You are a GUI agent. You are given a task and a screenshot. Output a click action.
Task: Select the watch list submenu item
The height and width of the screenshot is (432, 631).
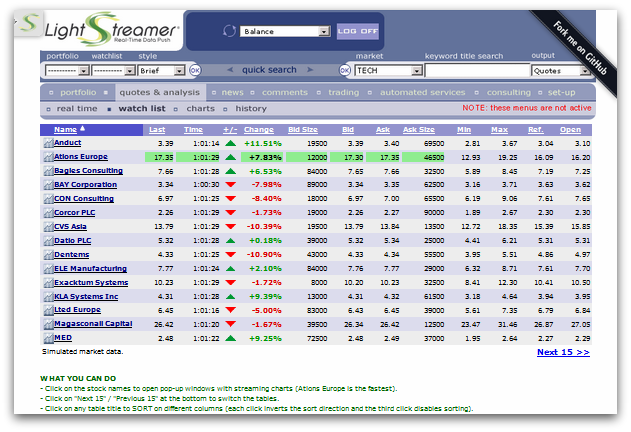(142, 109)
